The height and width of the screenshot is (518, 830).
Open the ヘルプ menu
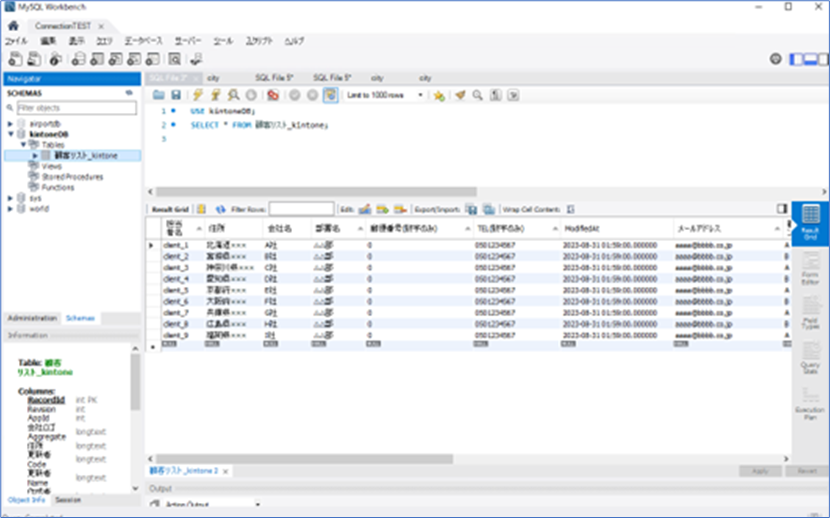294,41
